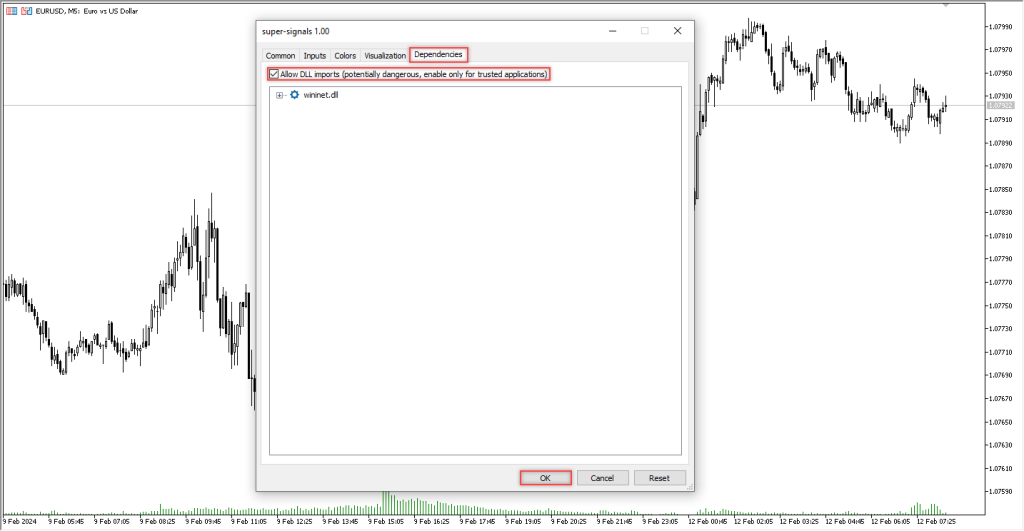This screenshot has width=1024, height=531.
Task: Select the wininet.dll dependency entry
Action: 321,95
